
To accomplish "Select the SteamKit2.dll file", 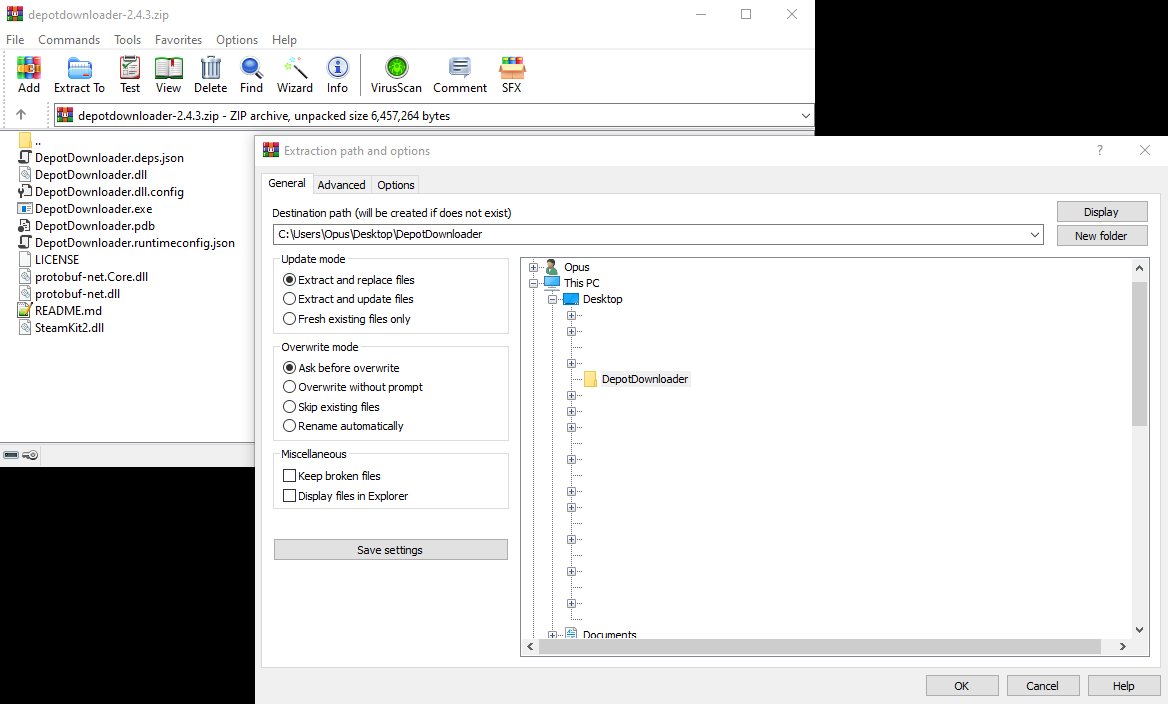I will [69, 328].
